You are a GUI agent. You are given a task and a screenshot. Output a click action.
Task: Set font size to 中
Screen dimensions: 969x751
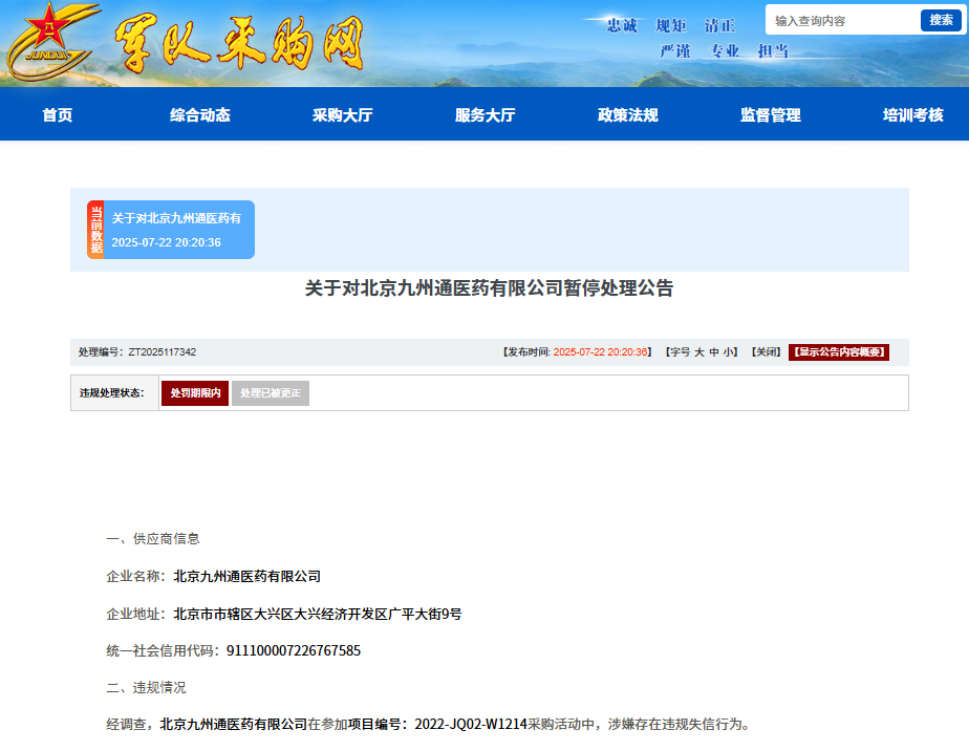pos(714,352)
